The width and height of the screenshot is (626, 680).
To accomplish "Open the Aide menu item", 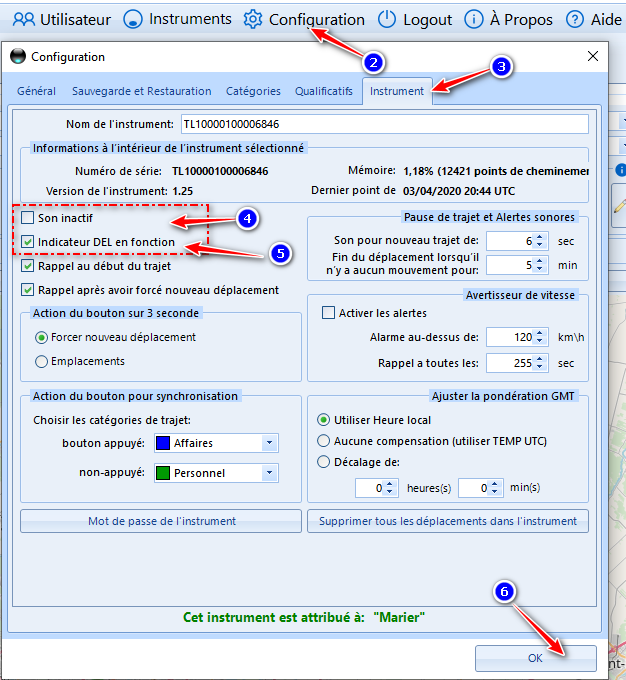I will (x=606, y=20).
